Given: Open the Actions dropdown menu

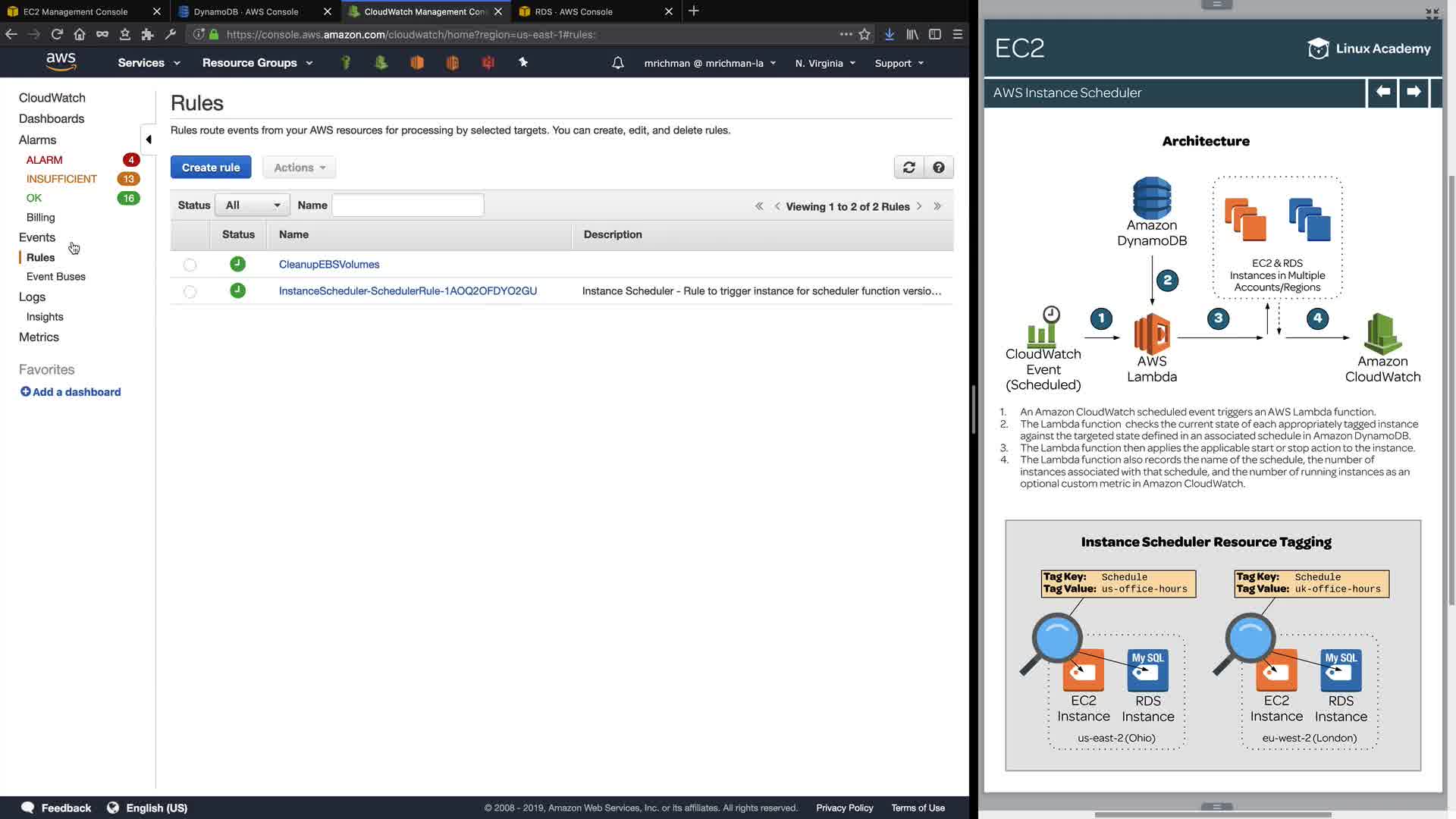Looking at the screenshot, I should (x=300, y=168).
